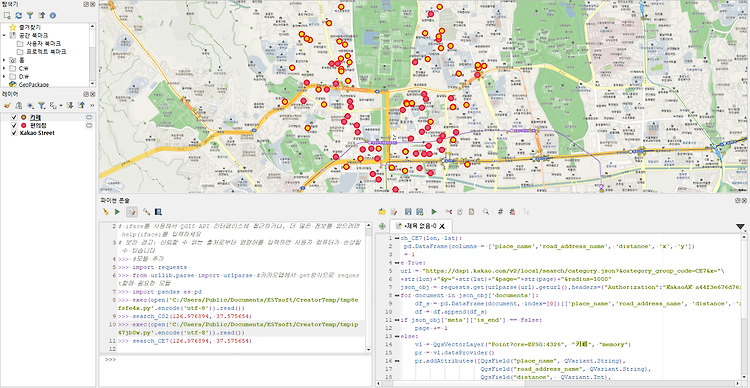750x388 pixels.
Task: Uncomment the selected code lines
Action: tap(512, 211)
